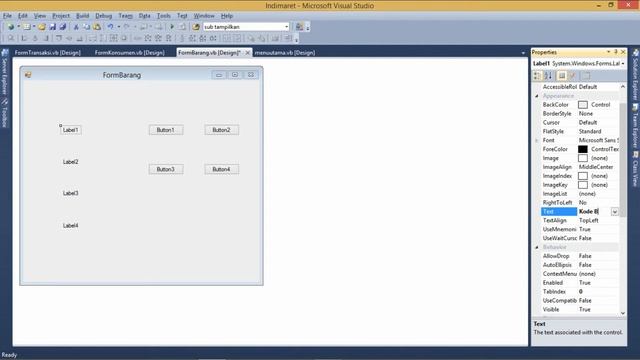Select Button1 on the form designer
Screen dimensions: 640x360
coord(166,130)
